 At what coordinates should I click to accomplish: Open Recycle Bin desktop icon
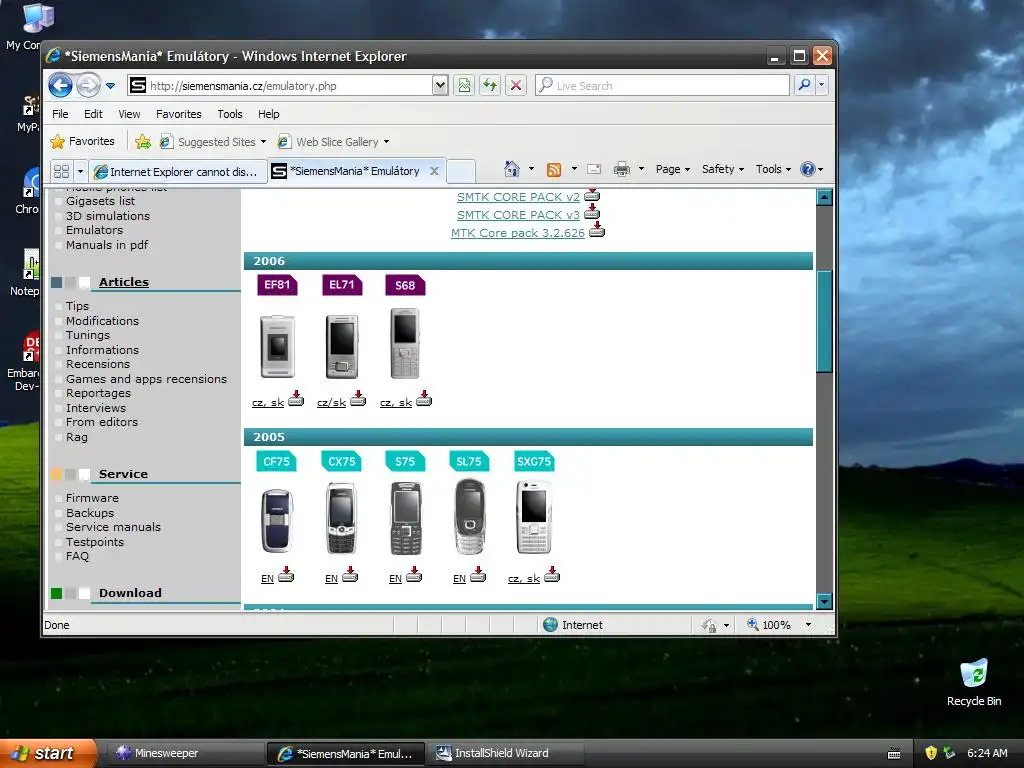974,682
